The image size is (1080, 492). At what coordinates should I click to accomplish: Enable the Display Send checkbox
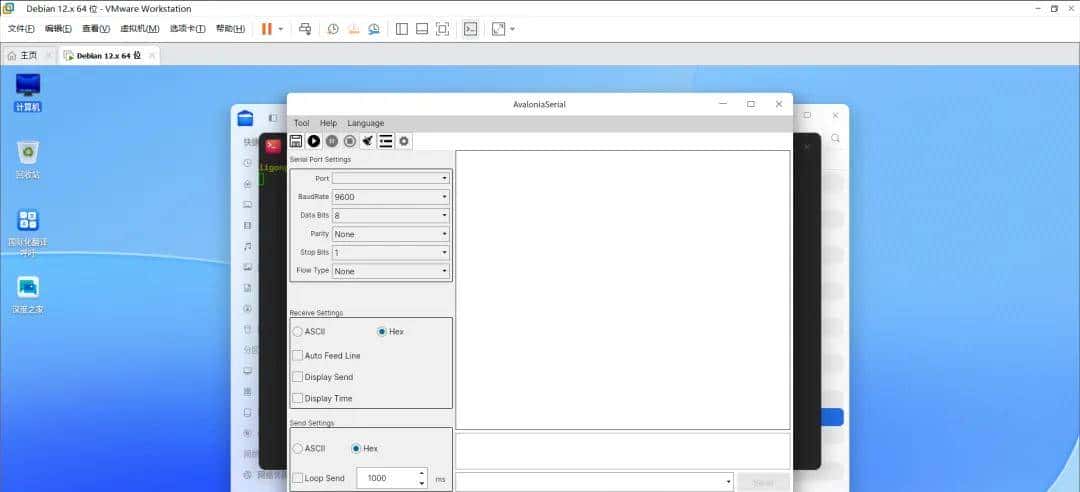click(x=322, y=377)
